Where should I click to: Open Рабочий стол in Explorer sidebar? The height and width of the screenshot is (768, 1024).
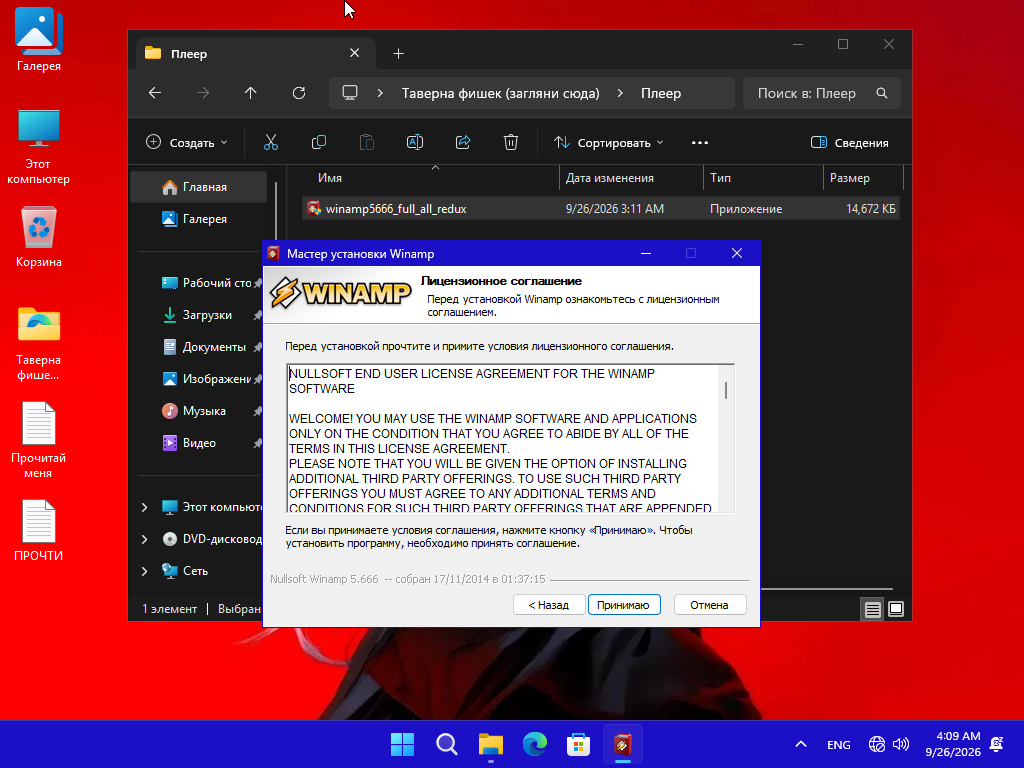(x=199, y=283)
